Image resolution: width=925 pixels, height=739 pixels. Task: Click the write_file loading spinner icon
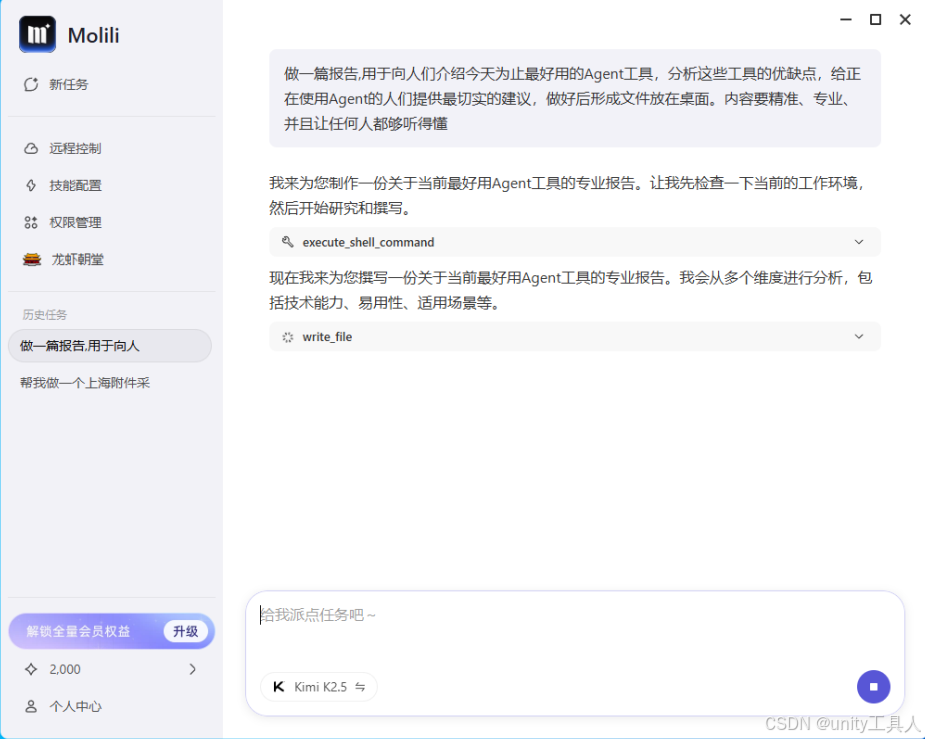tap(288, 337)
